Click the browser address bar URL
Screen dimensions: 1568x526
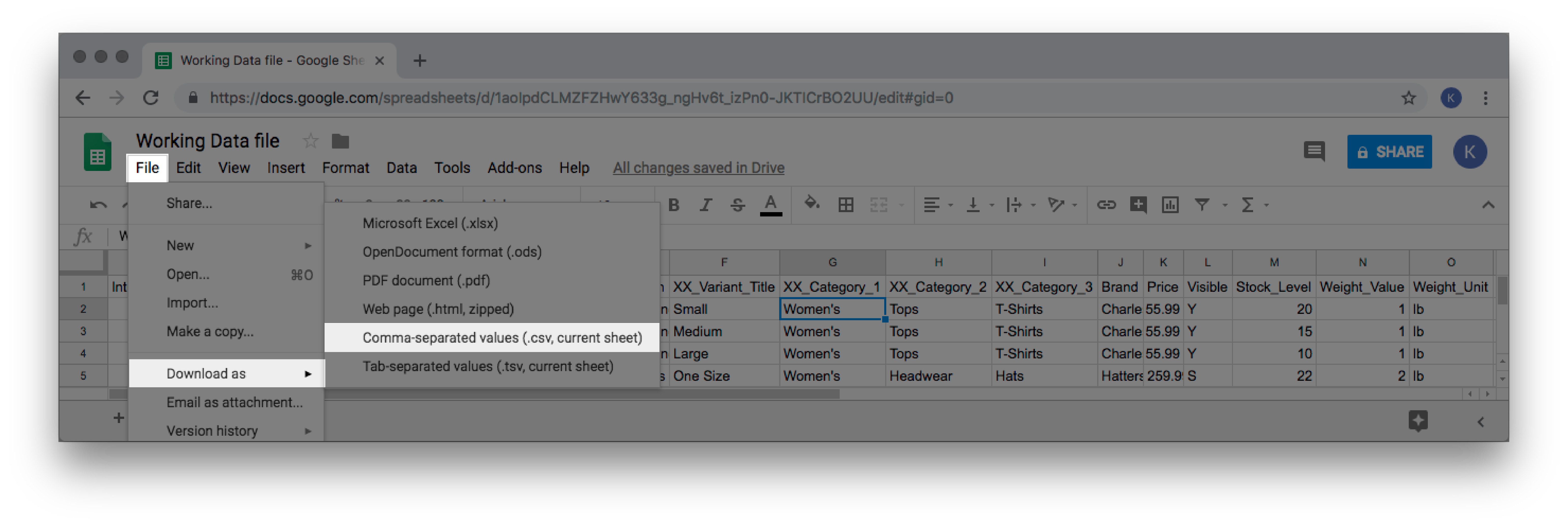coord(581,98)
